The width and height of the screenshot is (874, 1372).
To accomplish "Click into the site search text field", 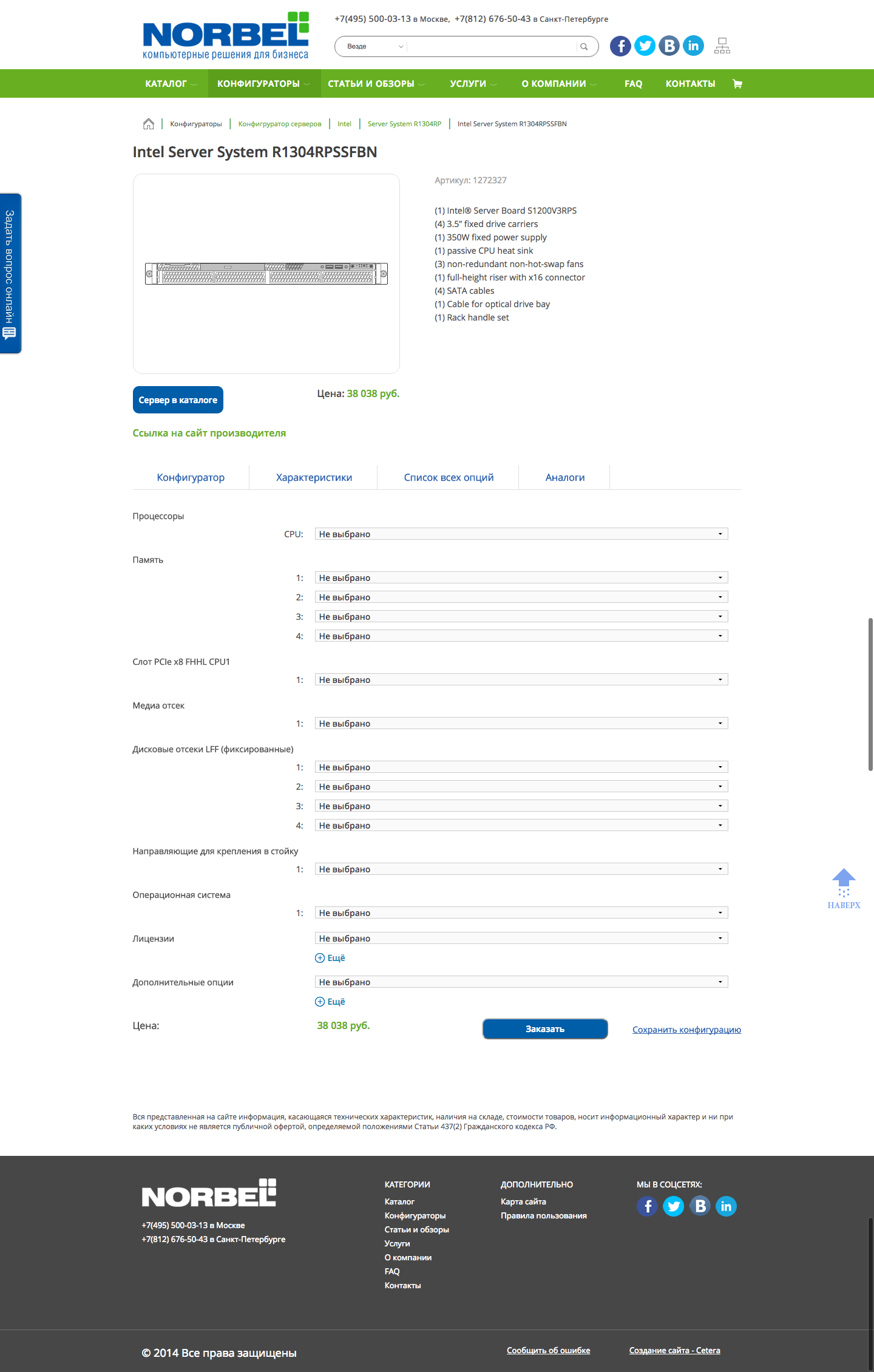I will click(x=492, y=47).
